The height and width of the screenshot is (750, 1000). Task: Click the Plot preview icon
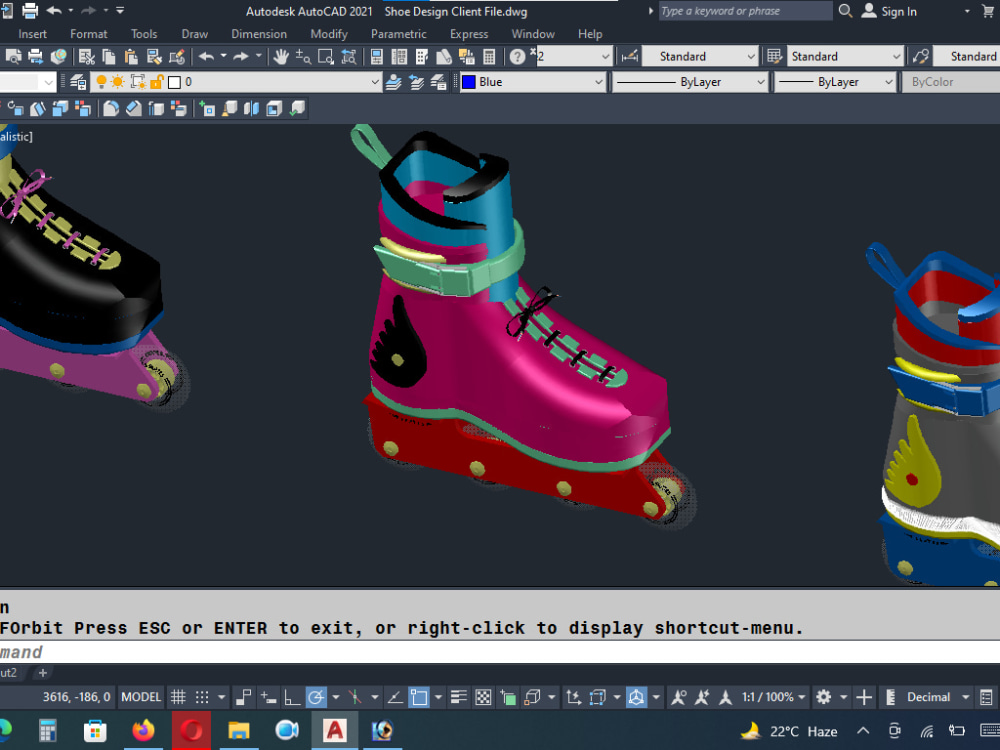coord(13,56)
